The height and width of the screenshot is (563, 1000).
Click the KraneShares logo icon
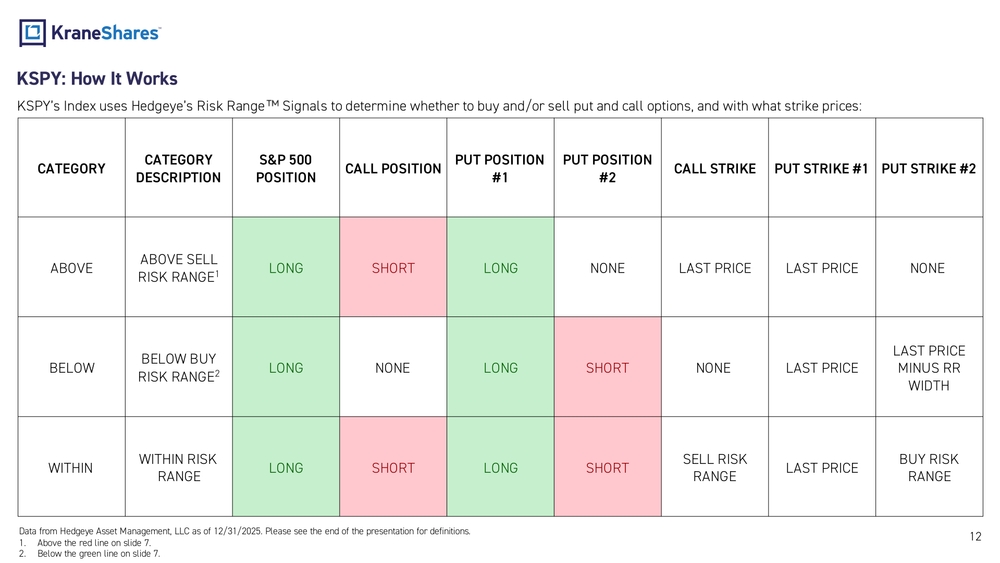pos(32,33)
